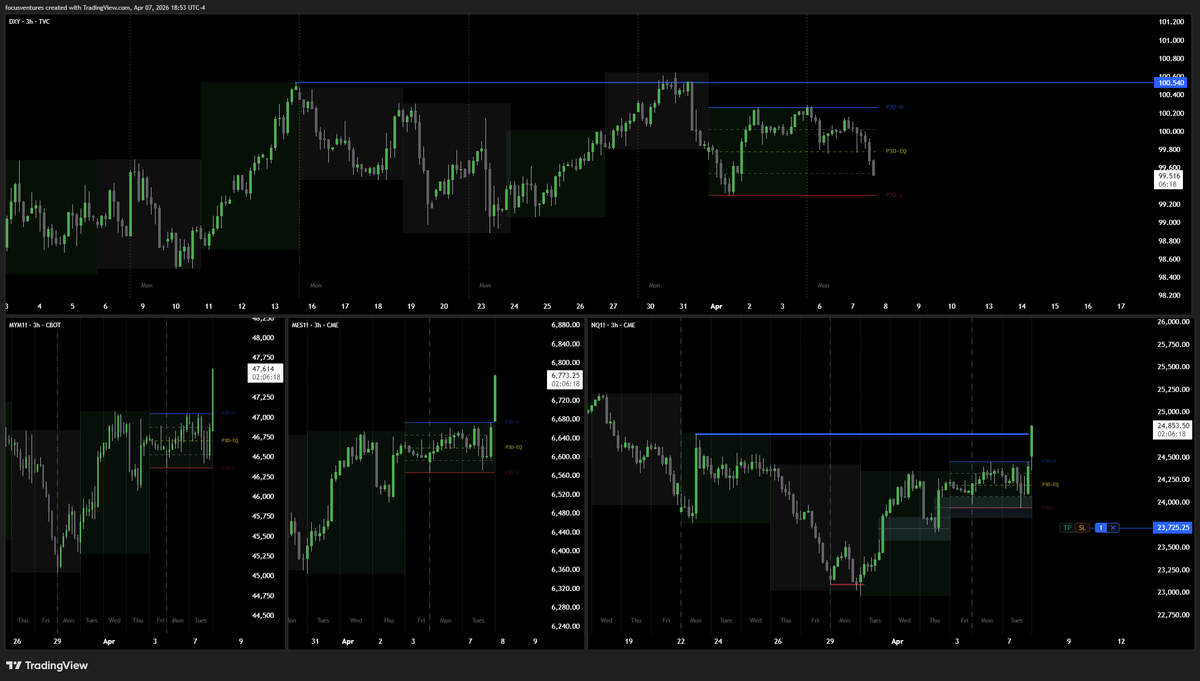Select the long blue horizontal line on NQ chart

coord(863,434)
